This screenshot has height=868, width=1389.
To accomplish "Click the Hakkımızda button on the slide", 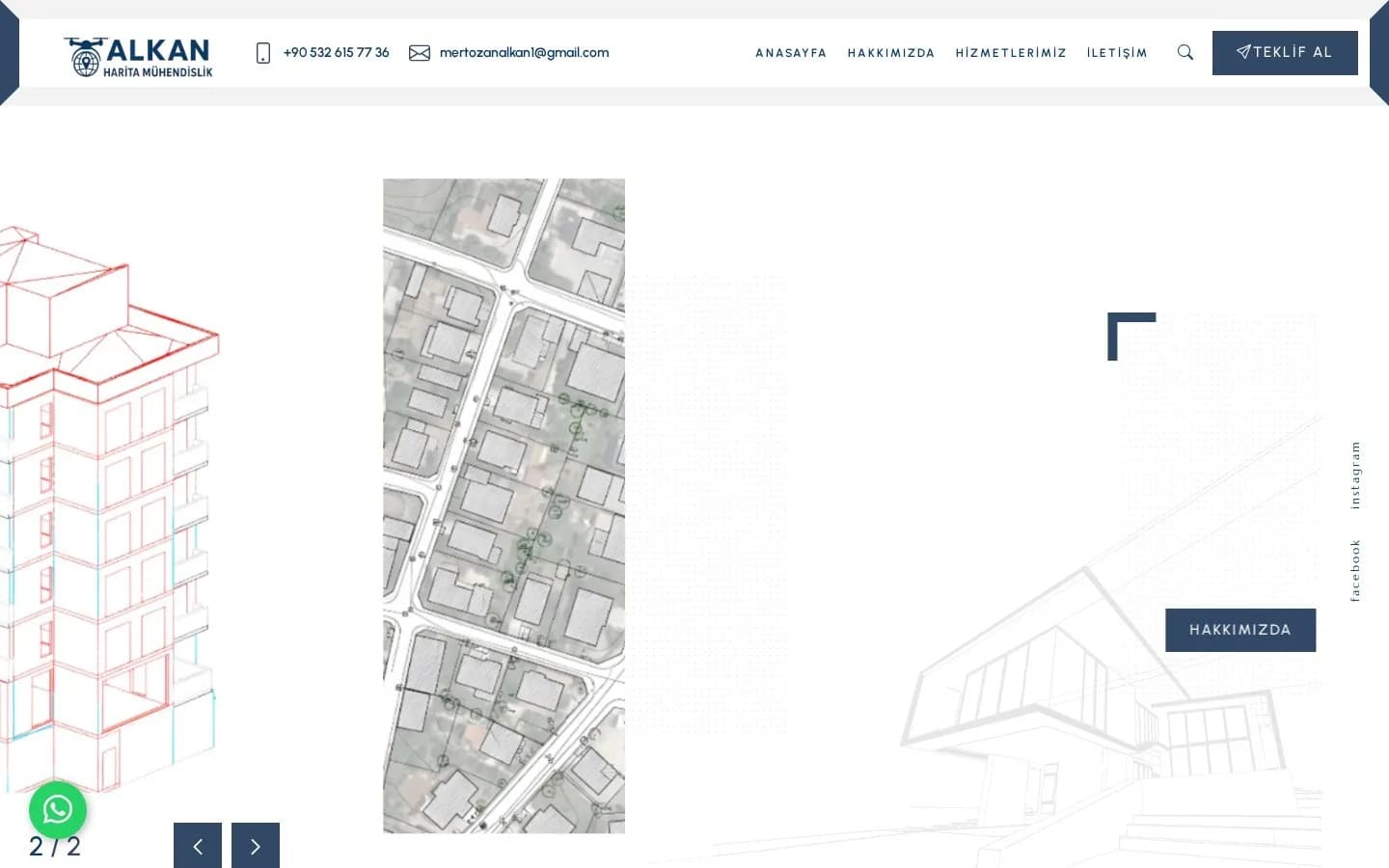I will pos(1240,630).
